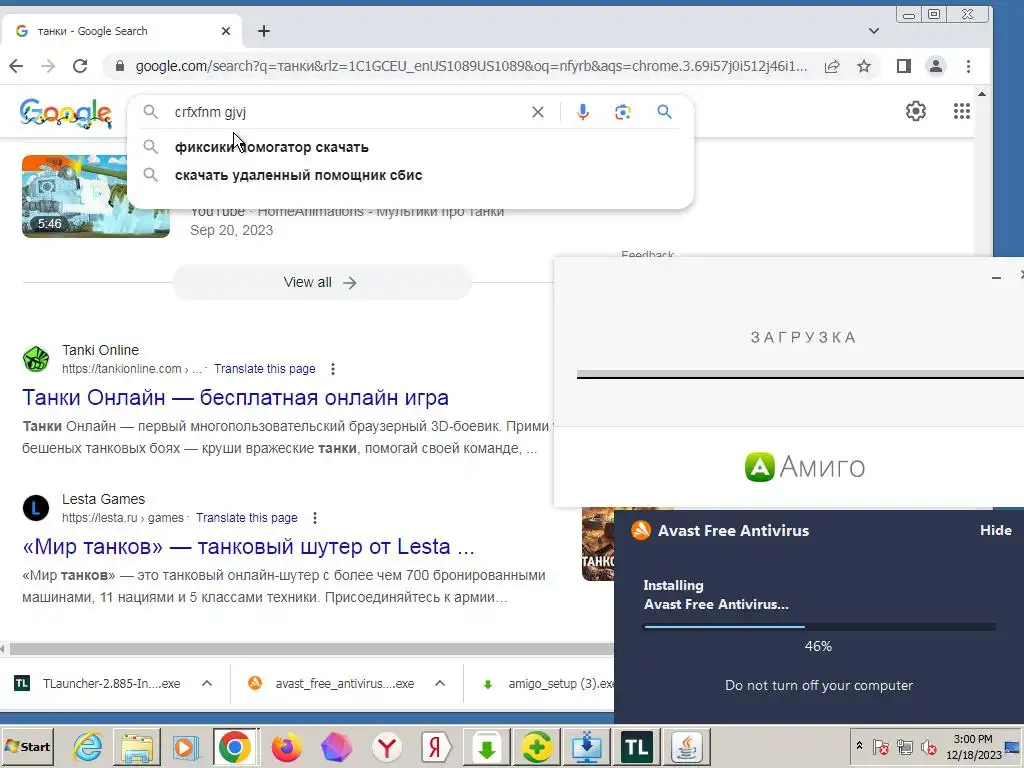This screenshot has width=1024, height=768.
Task: Open the amigo_setup (3) download item
Action: (547, 684)
